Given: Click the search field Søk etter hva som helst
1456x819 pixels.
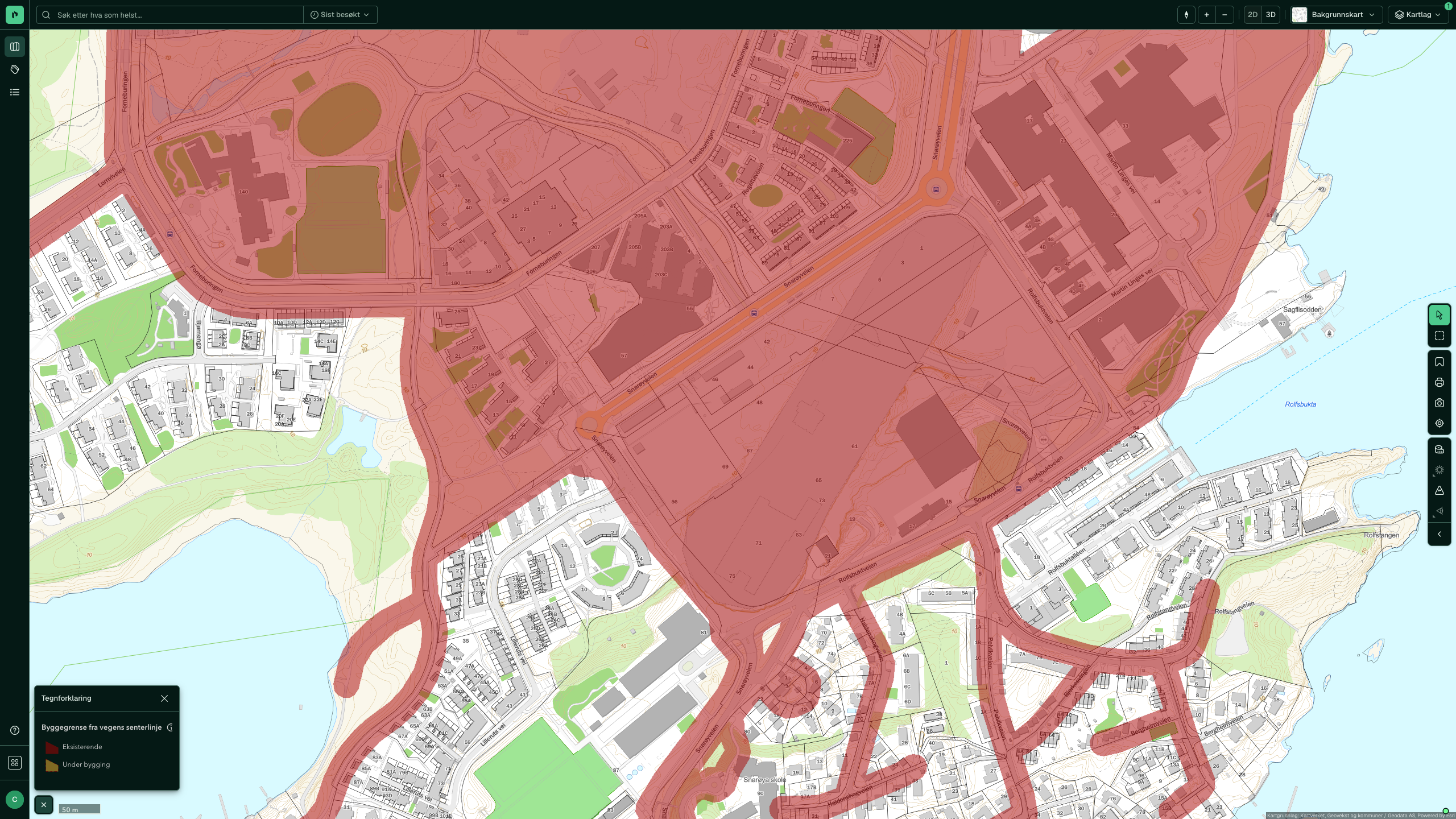Looking at the screenshot, I should point(171,15).
